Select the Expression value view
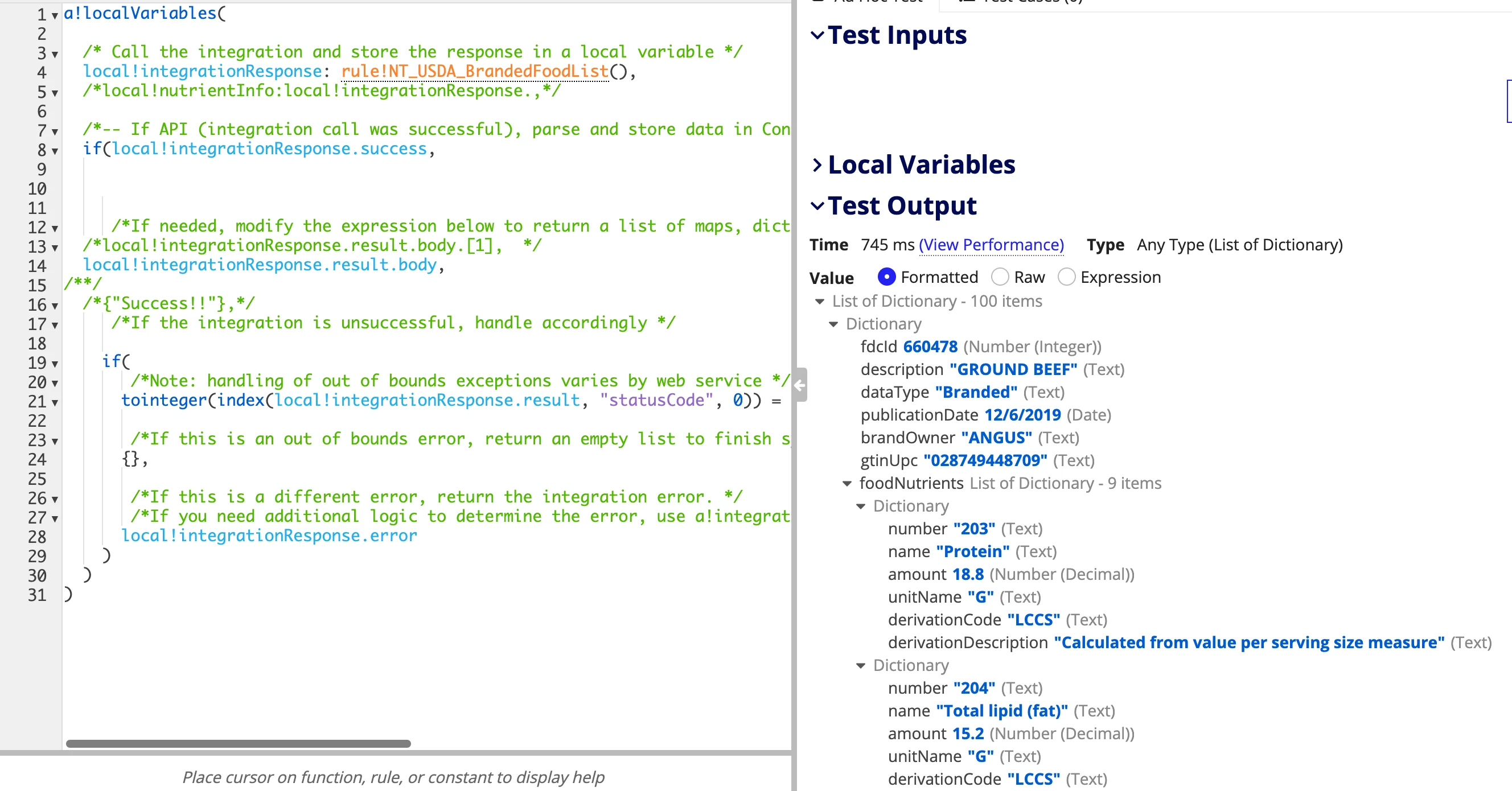 pos(1066,277)
